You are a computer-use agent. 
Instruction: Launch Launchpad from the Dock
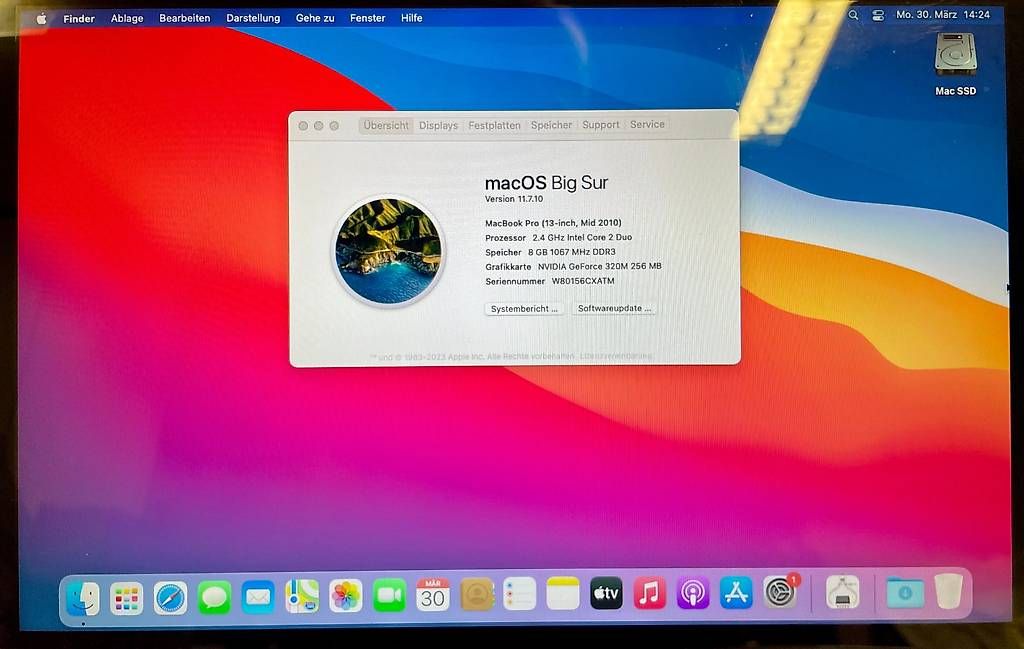(x=127, y=597)
